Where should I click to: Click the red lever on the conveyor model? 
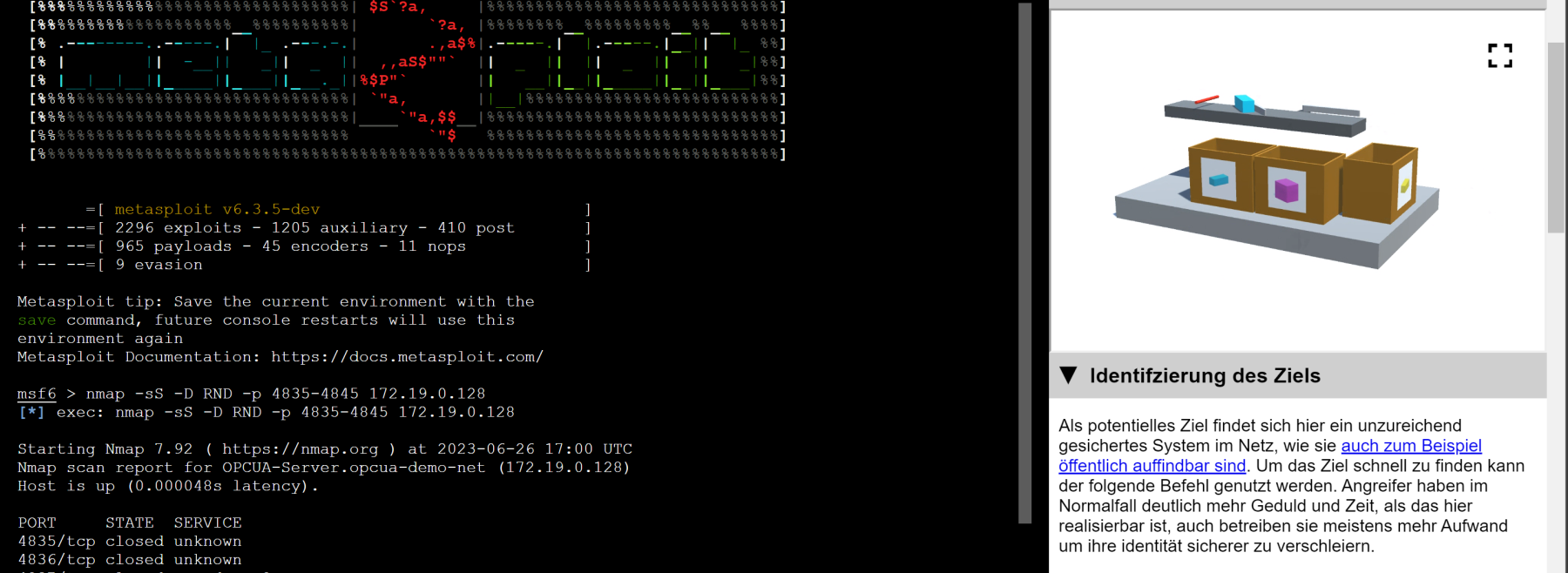(1206, 99)
